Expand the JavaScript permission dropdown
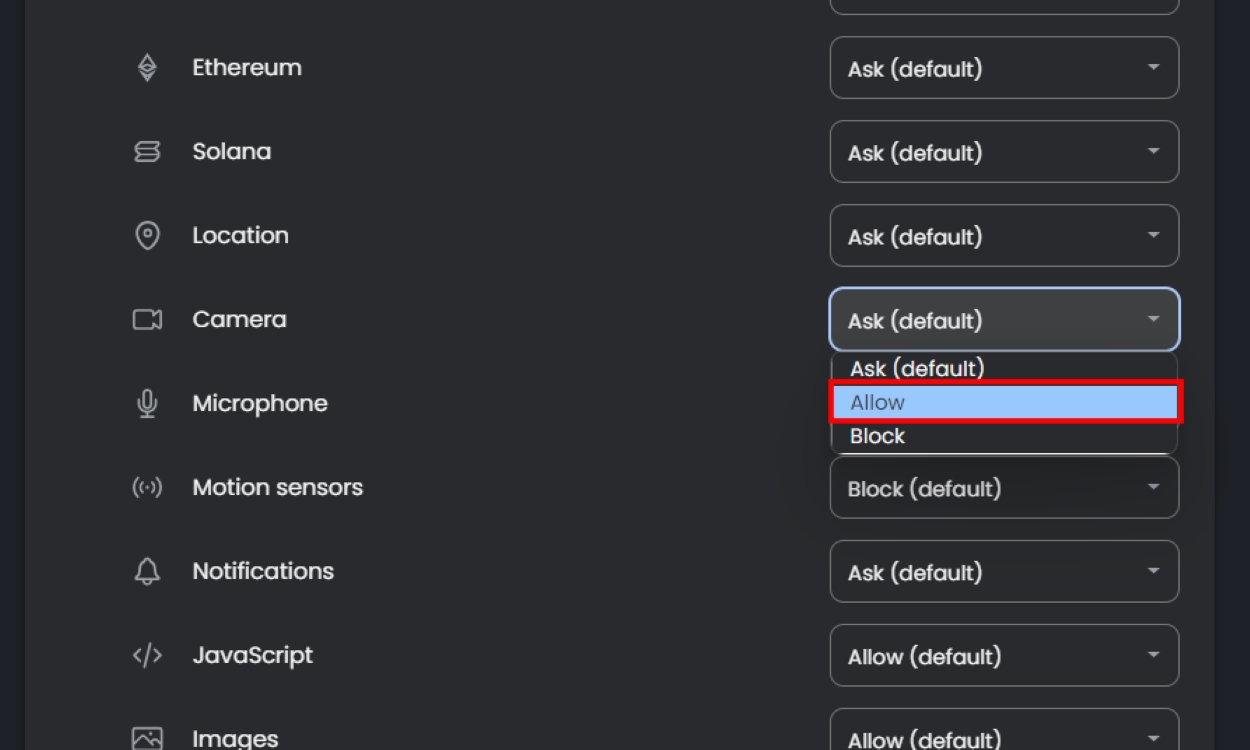 pos(1004,656)
